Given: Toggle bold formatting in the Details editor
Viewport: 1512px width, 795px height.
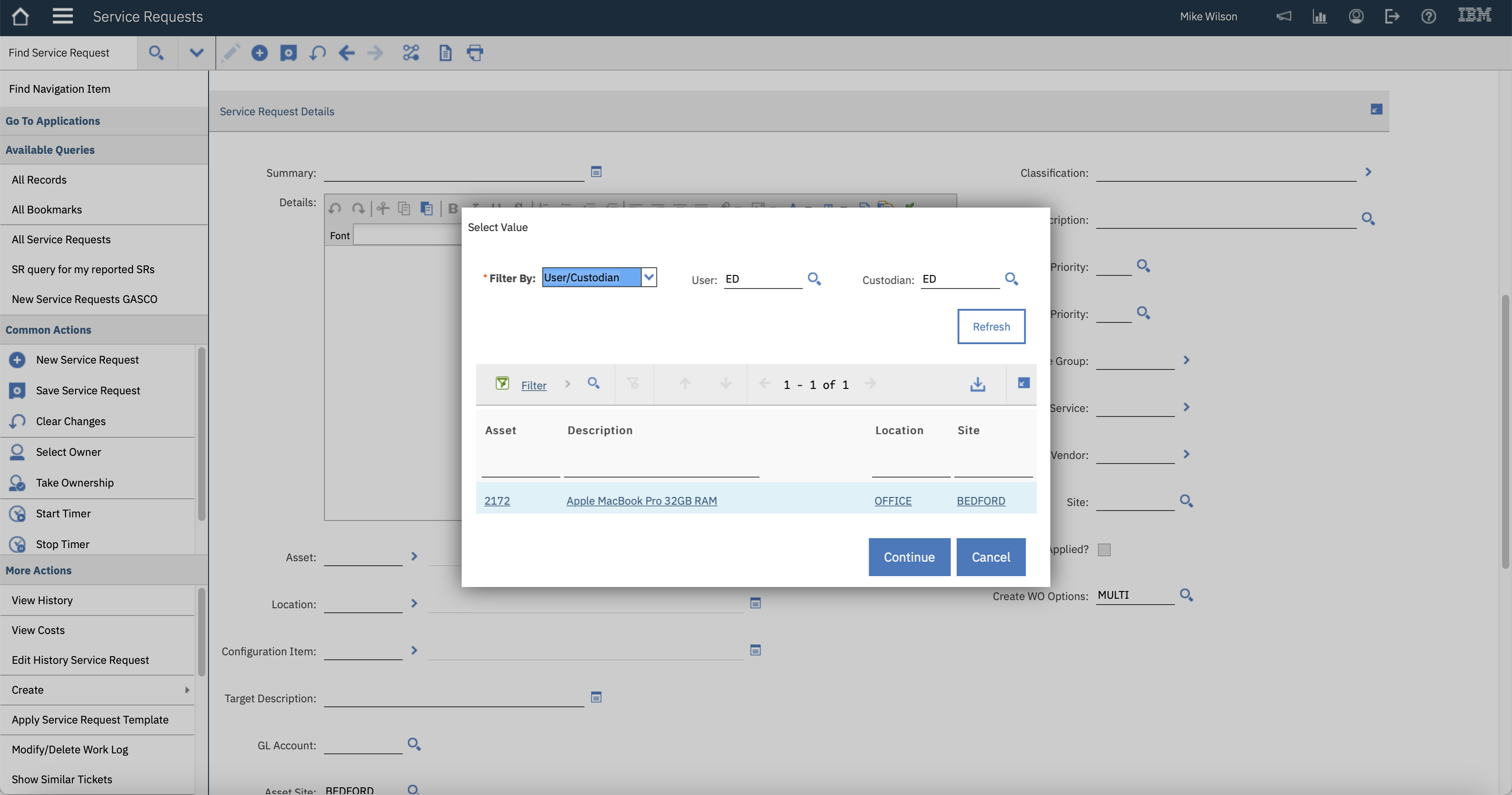Looking at the screenshot, I should 452,208.
